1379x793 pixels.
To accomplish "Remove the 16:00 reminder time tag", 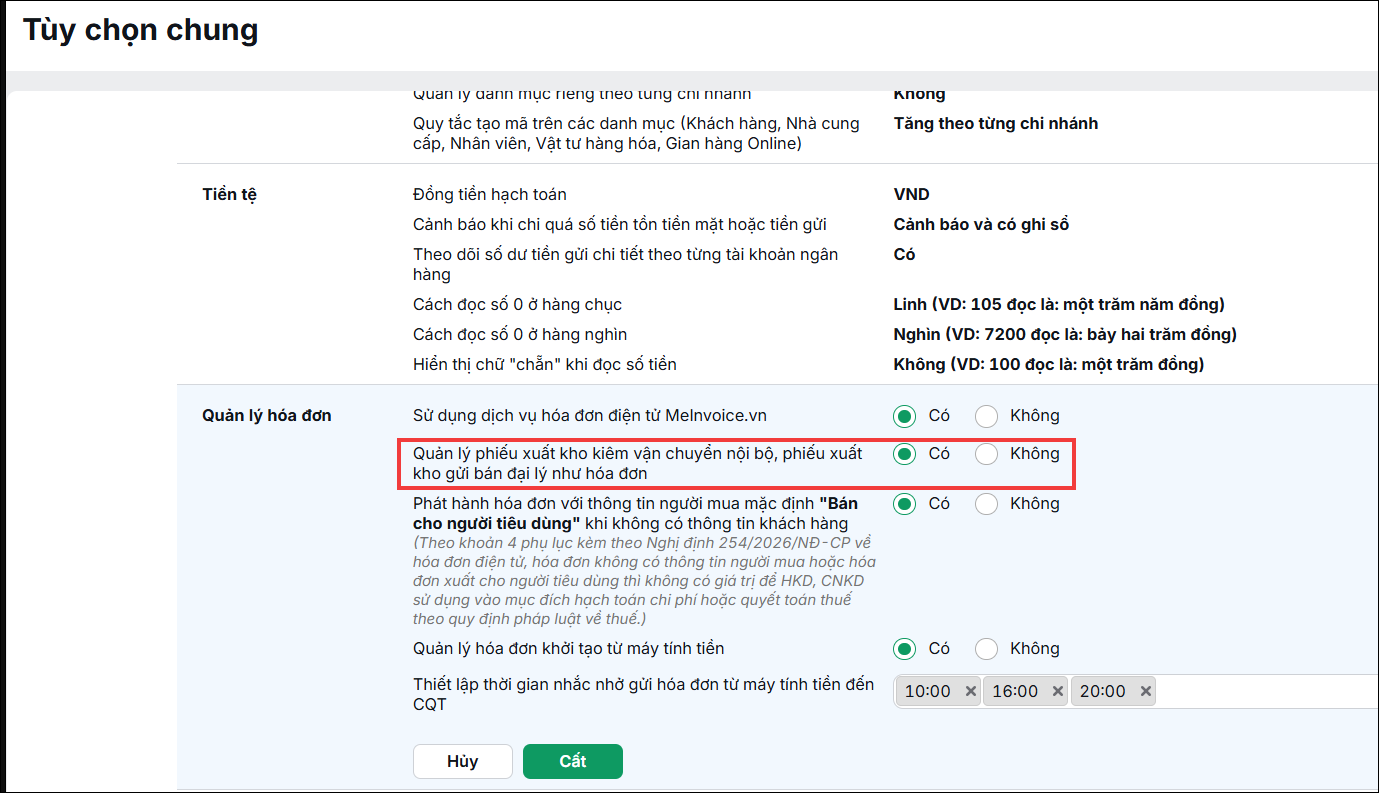I will 1058,691.
